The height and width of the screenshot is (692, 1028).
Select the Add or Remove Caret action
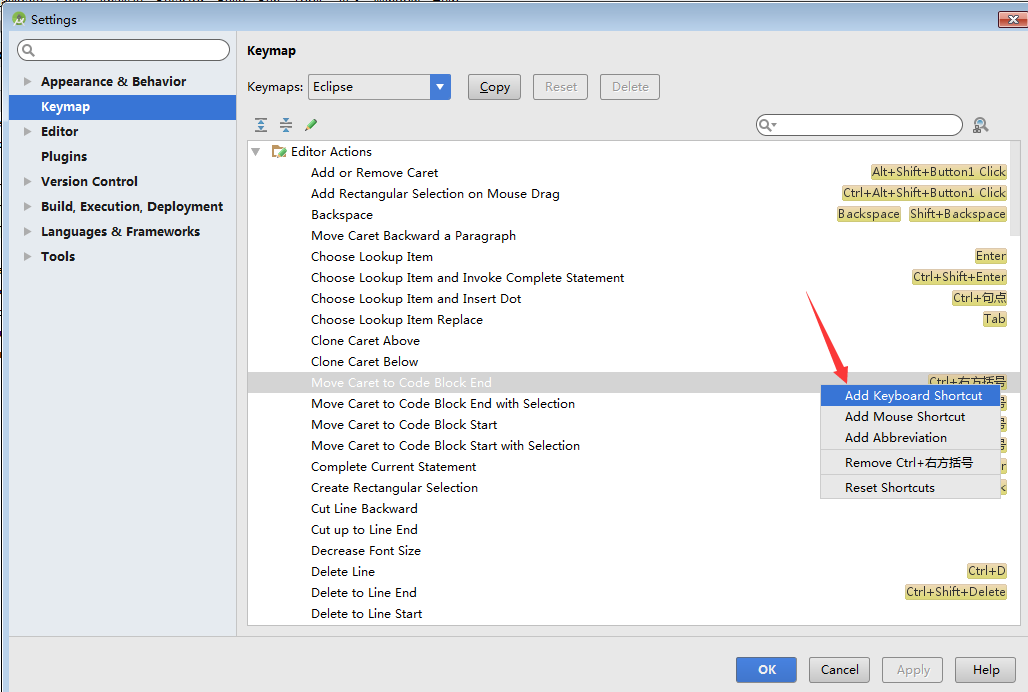click(x=374, y=173)
